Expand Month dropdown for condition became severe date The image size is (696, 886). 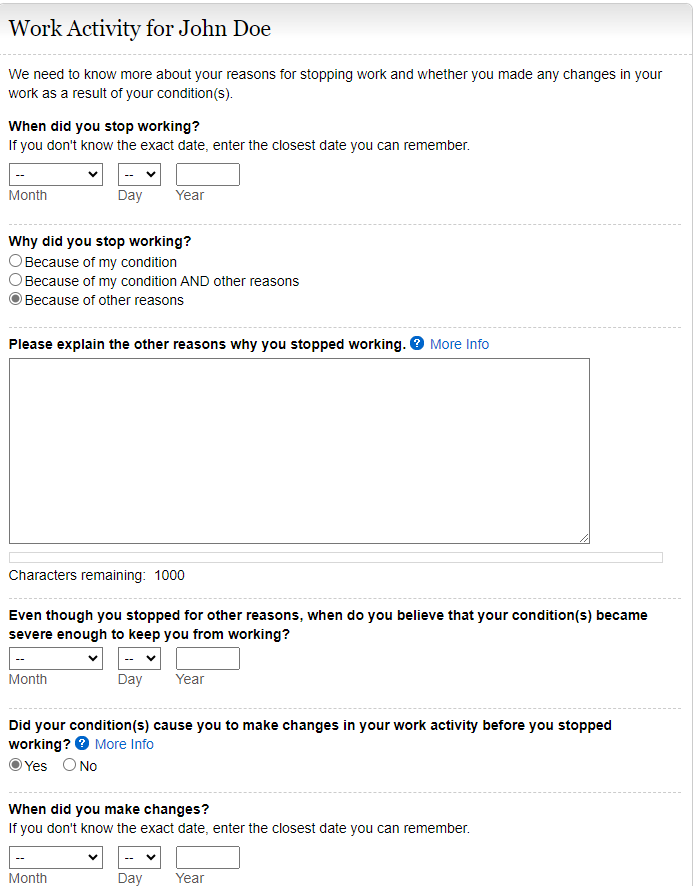[x=56, y=659]
